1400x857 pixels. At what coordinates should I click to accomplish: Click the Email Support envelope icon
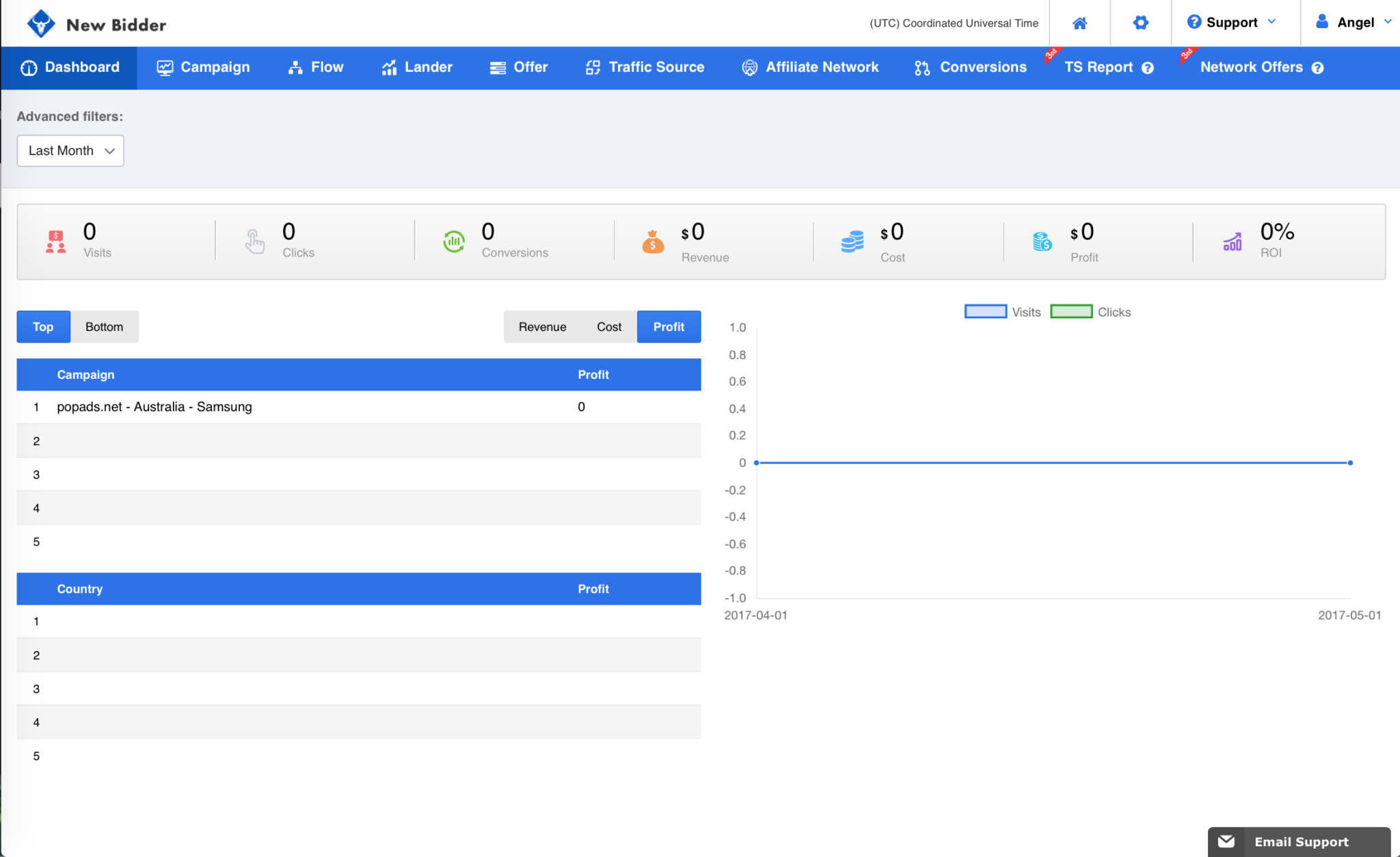(1226, 841)
